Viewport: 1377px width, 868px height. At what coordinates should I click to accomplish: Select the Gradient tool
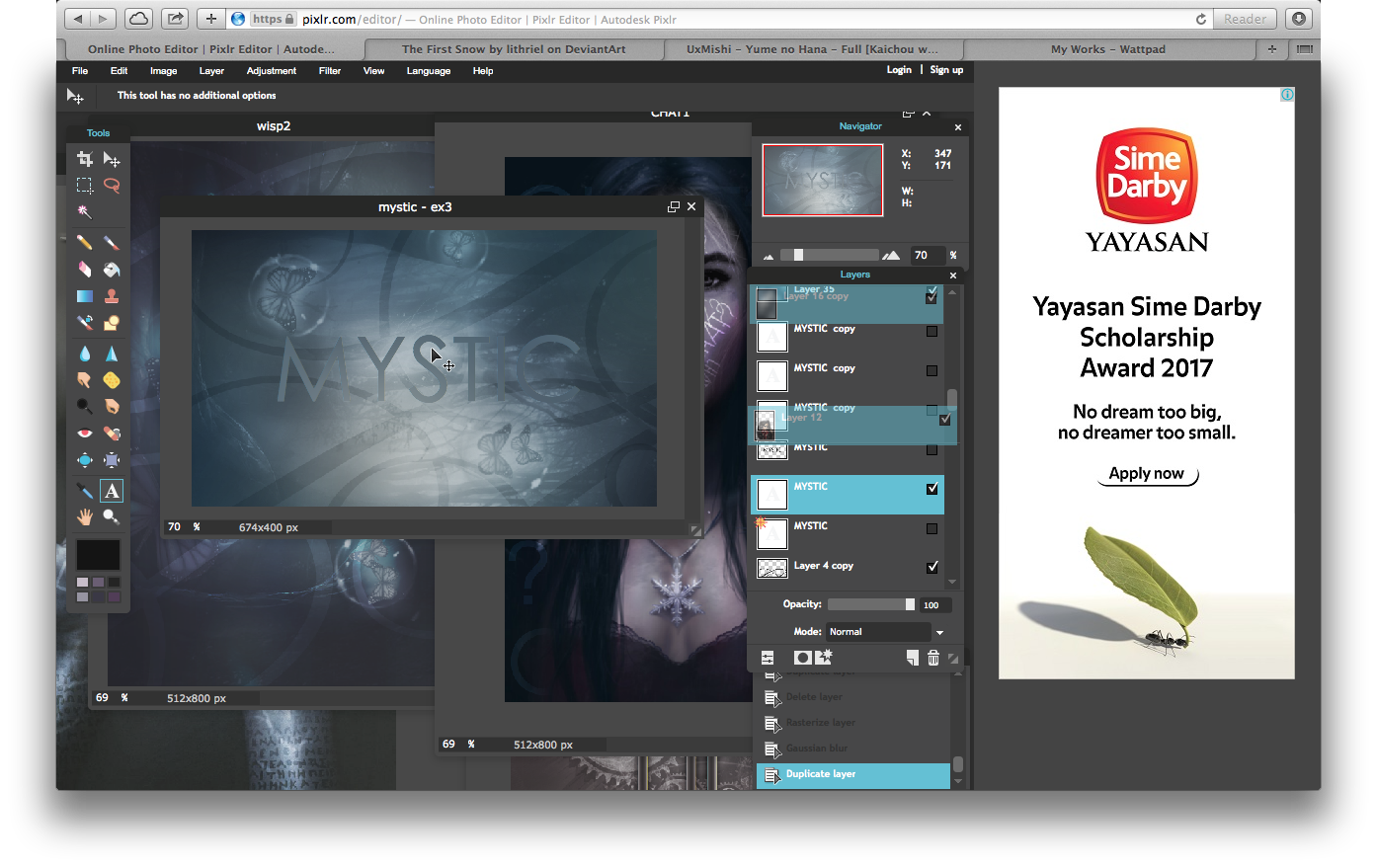[x=85, y=296]
